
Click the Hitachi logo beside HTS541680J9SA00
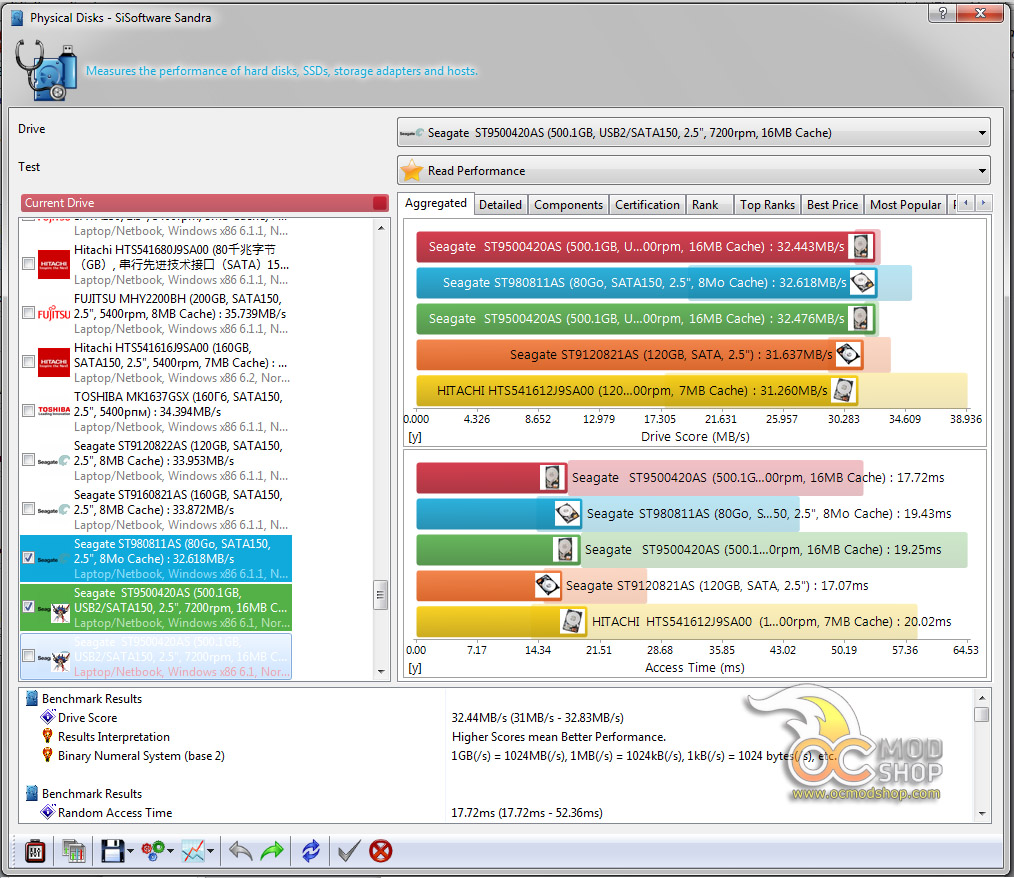54,264
